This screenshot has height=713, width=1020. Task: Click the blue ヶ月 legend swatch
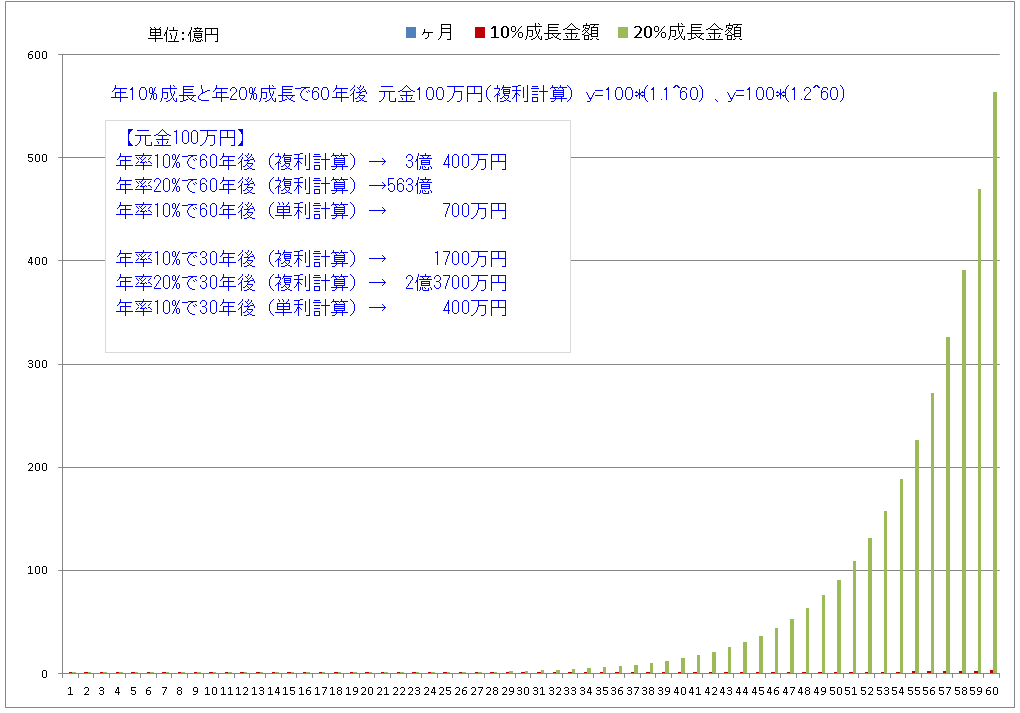[410, 33]
